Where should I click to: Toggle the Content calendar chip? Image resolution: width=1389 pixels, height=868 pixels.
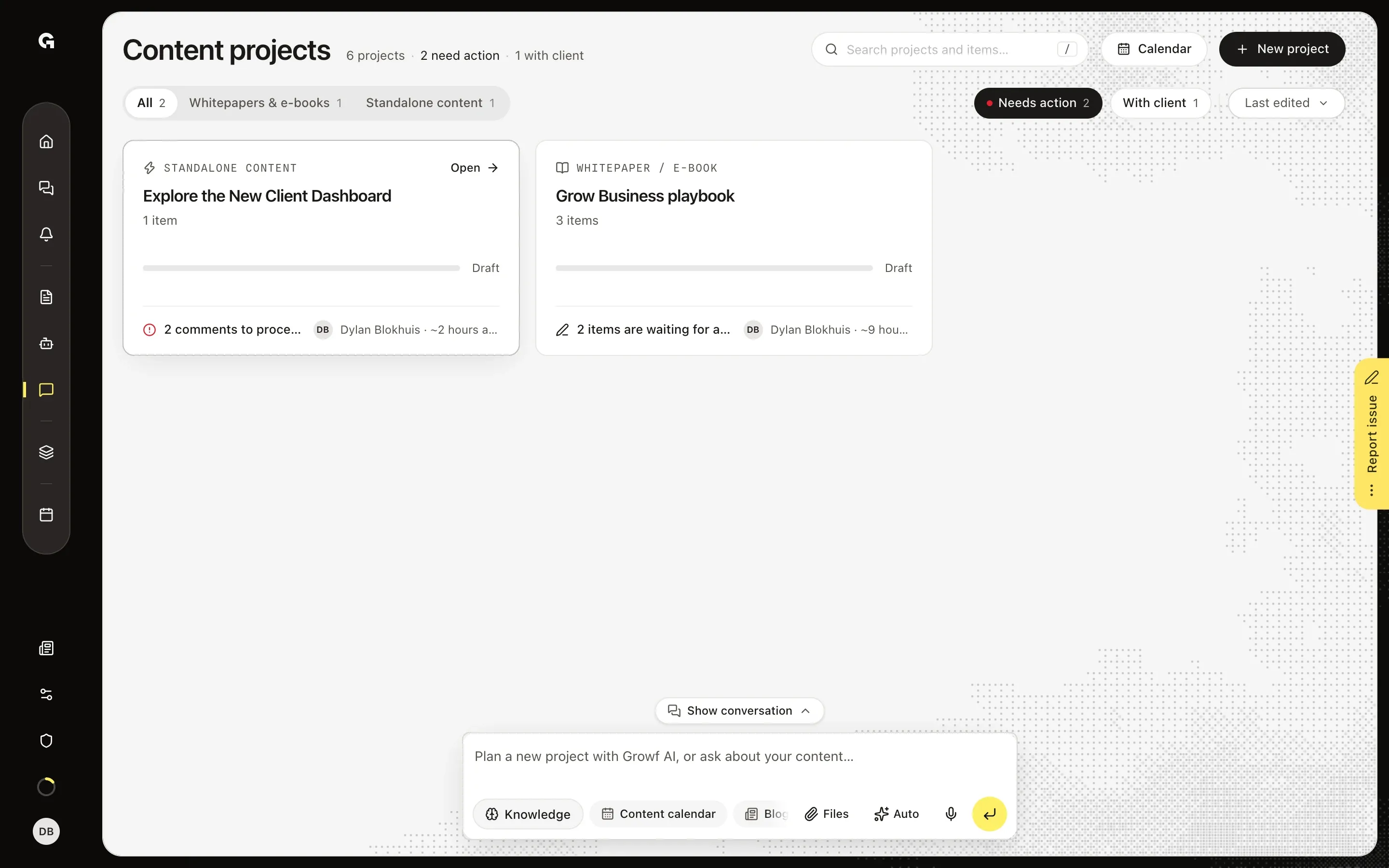tap(658, 814)
